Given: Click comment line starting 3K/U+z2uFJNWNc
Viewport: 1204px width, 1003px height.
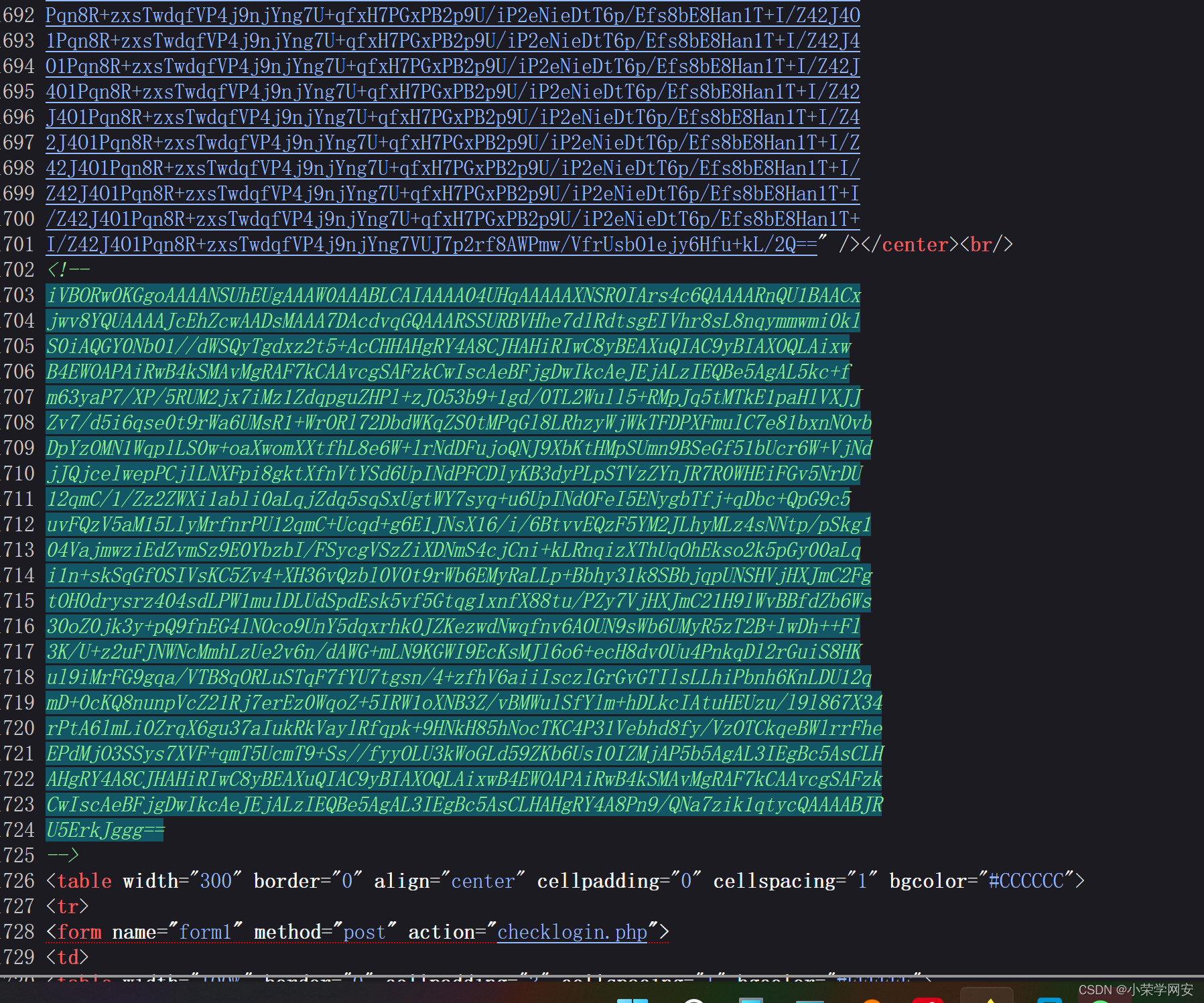Looking at the screenshot, I should point(454,651).
